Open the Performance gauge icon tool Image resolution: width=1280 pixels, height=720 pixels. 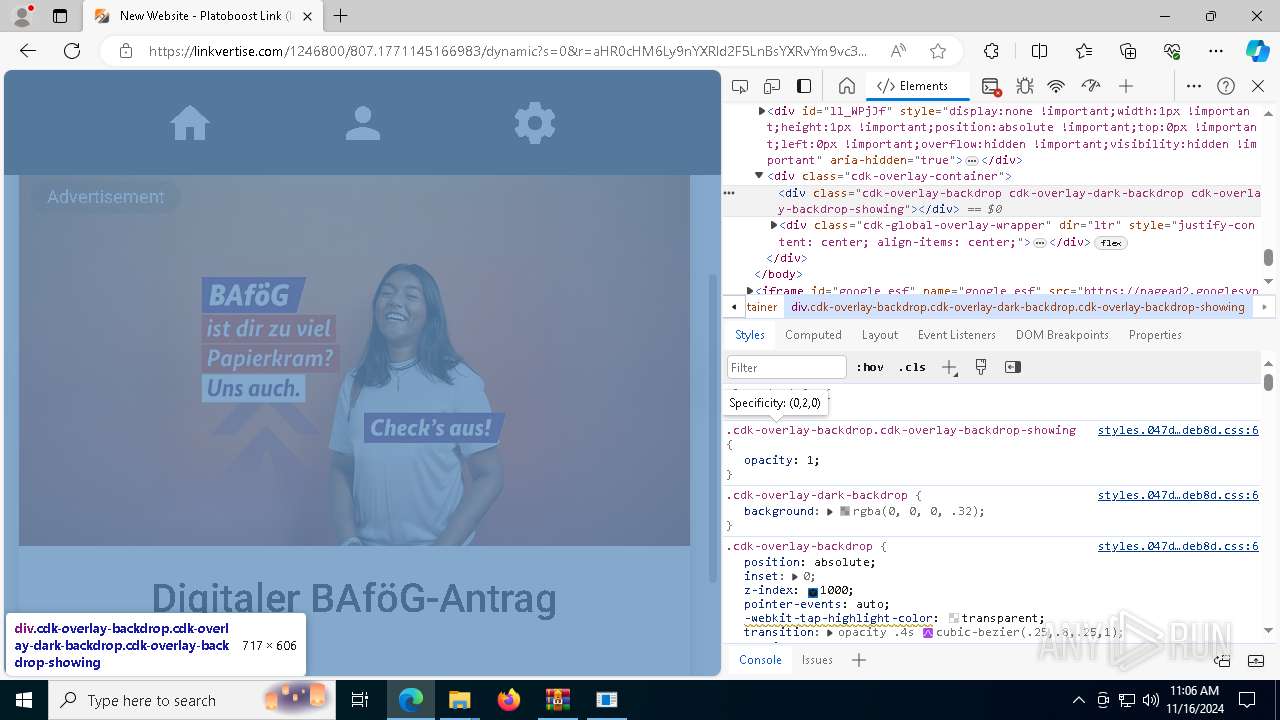(x=1091, y=86)
